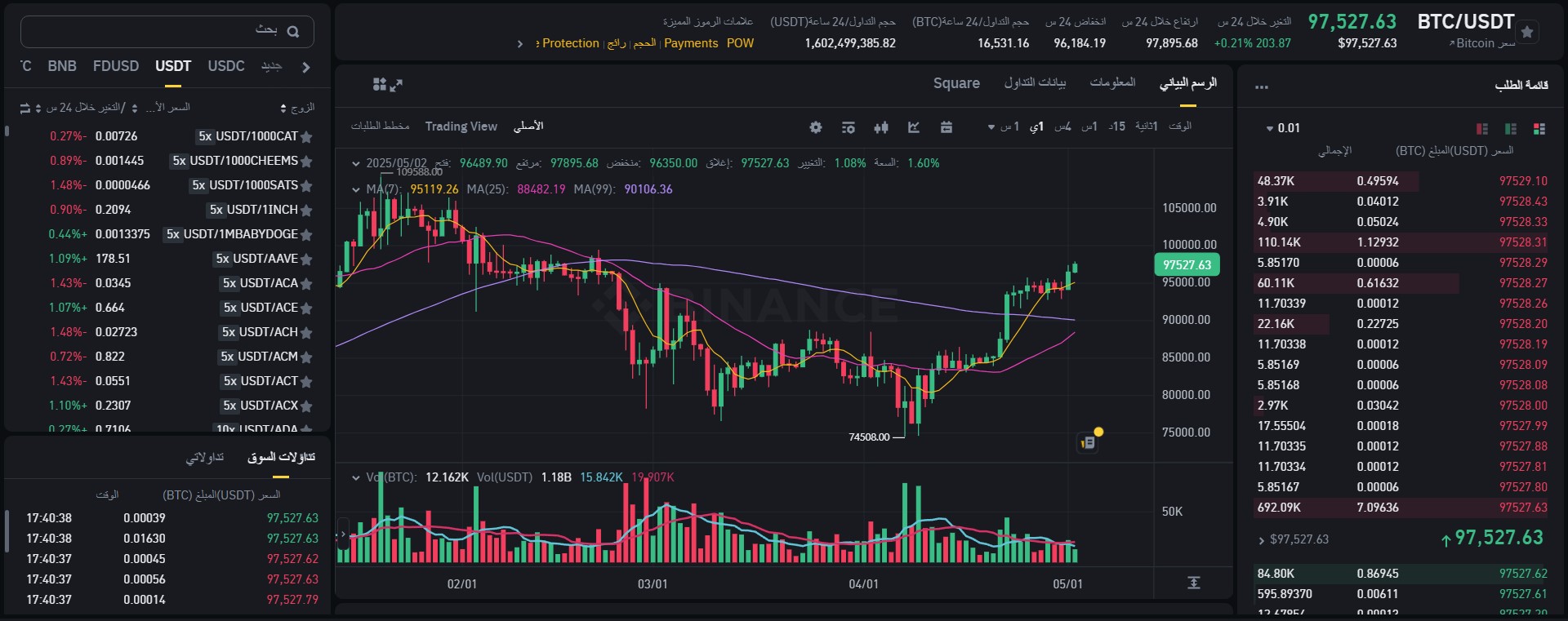Viewport: 1568px width, 621px height.
Task: Star the USDT/ACA pair
Action: coord(306,284)
